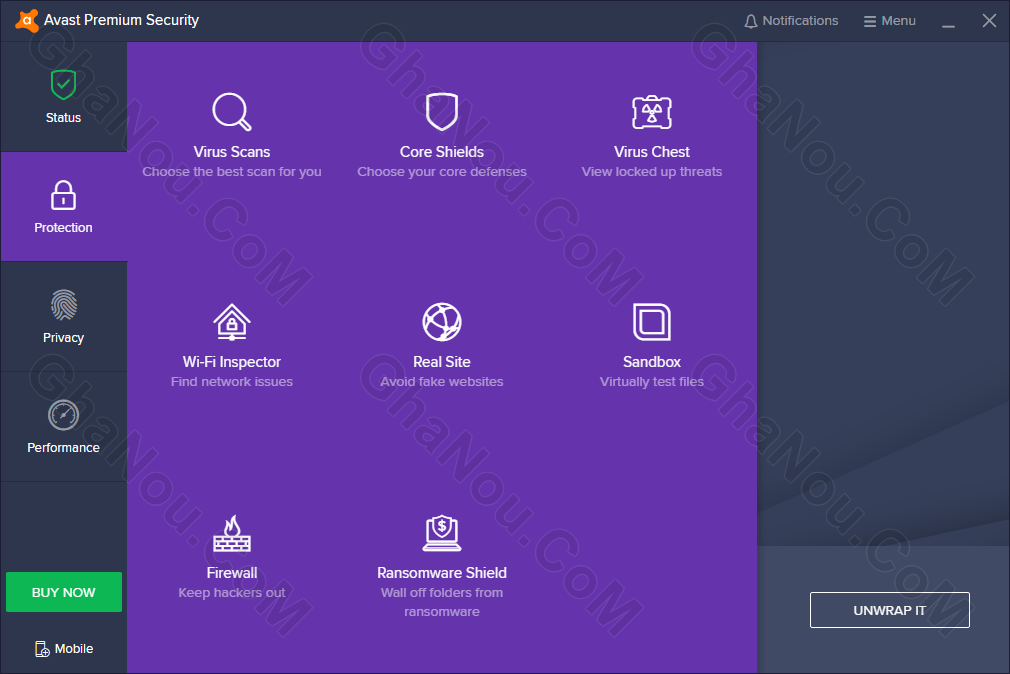Viewport: 1010px width, 674px height.
Task: Click the Ransomware Shield title
Action: coord(442,573)
